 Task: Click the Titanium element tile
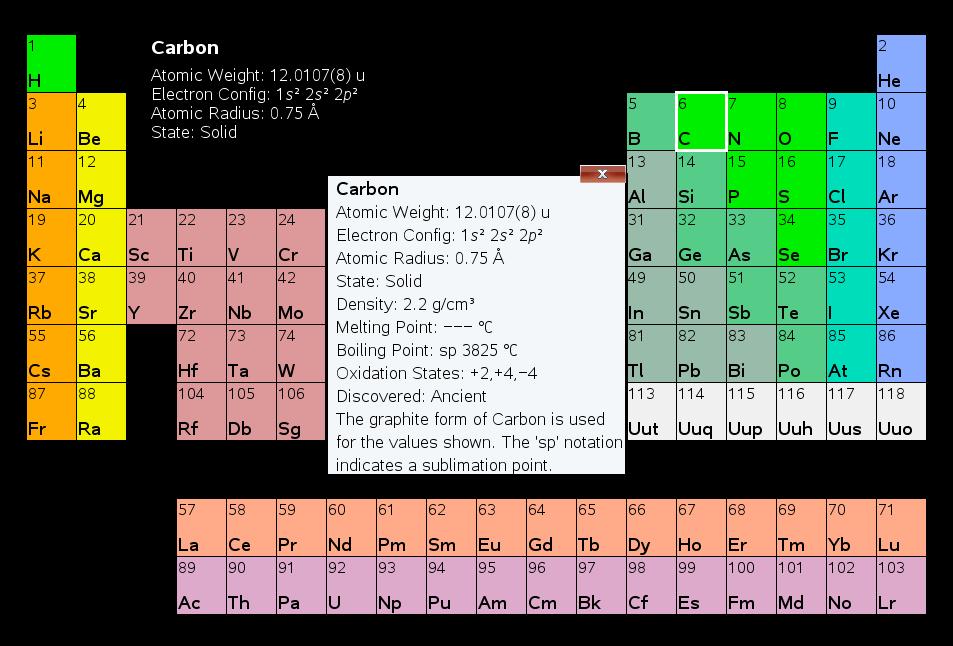pos(201,237)
